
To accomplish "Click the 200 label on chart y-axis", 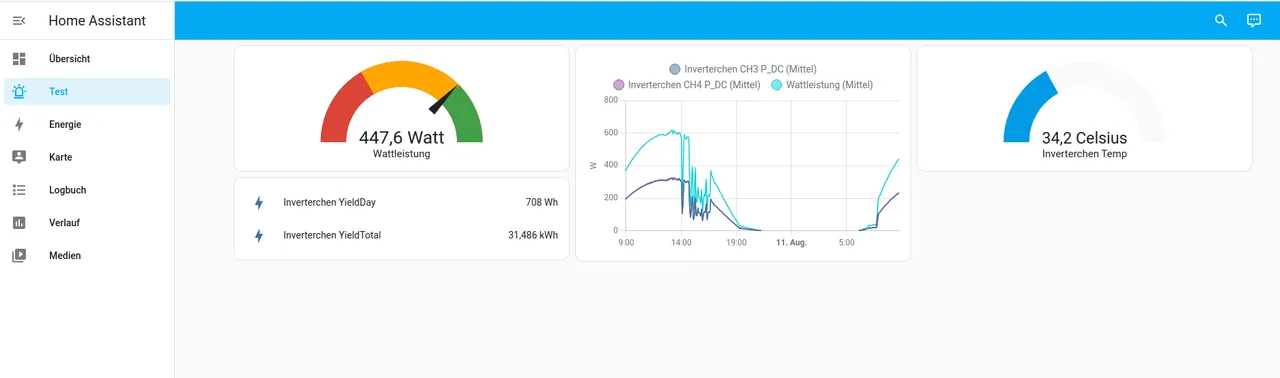I will click(610, 198).
